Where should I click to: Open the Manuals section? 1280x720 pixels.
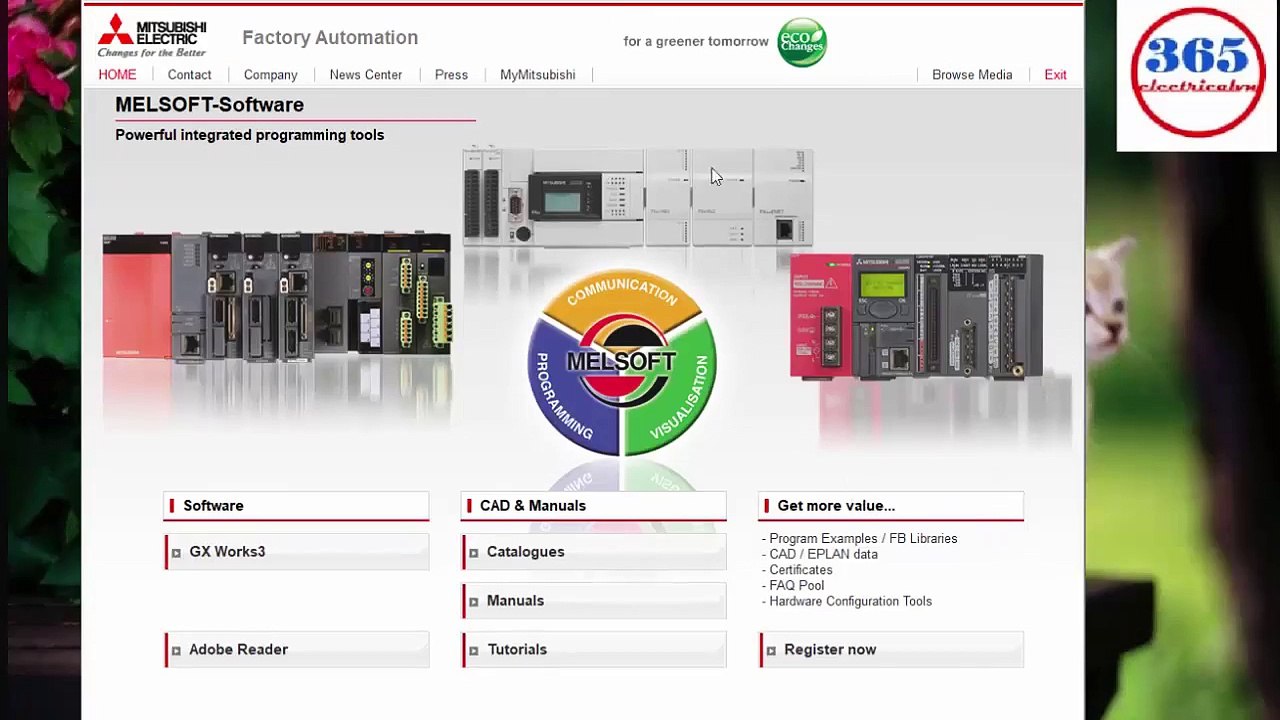click(594, 601)
